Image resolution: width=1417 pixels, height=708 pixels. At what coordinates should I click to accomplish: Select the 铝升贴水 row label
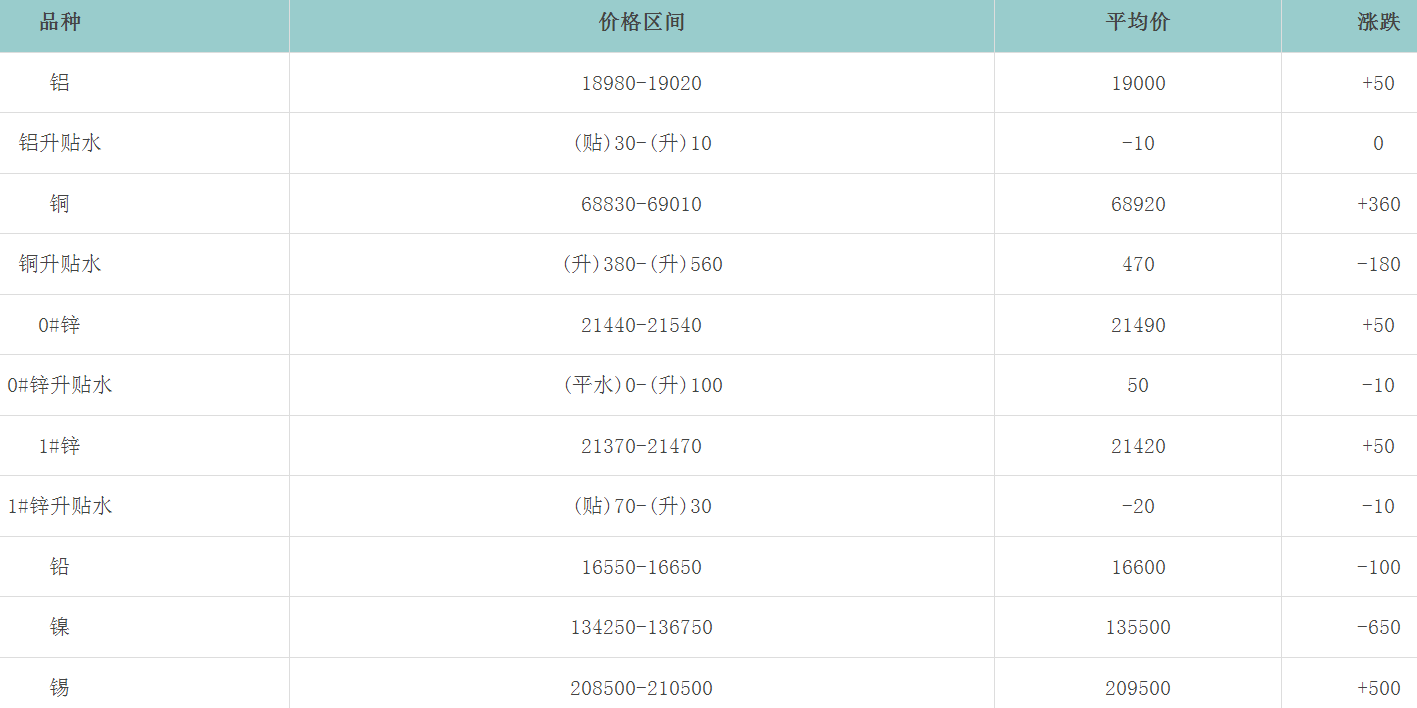(x=60, y=143)
